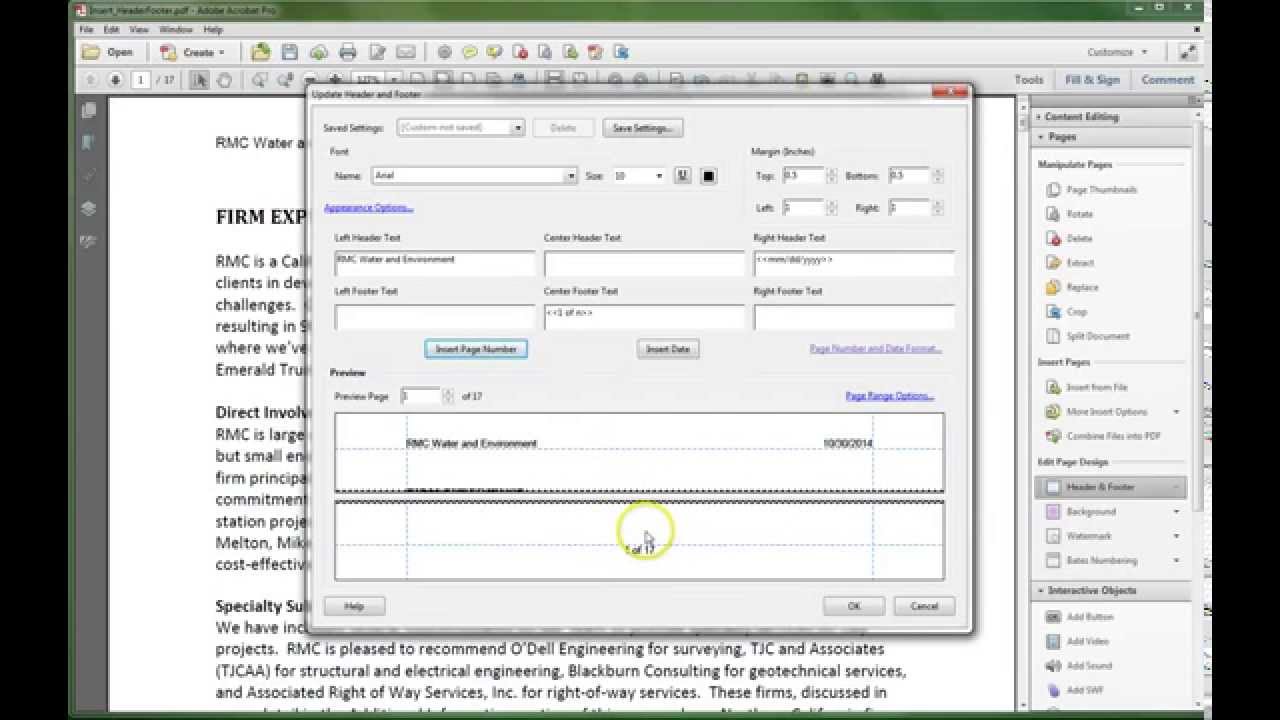Expand Bates Numbering dropdown arrow
Image resolution: width=1280 pixels, height=720 pixels.
(1176, 561)
